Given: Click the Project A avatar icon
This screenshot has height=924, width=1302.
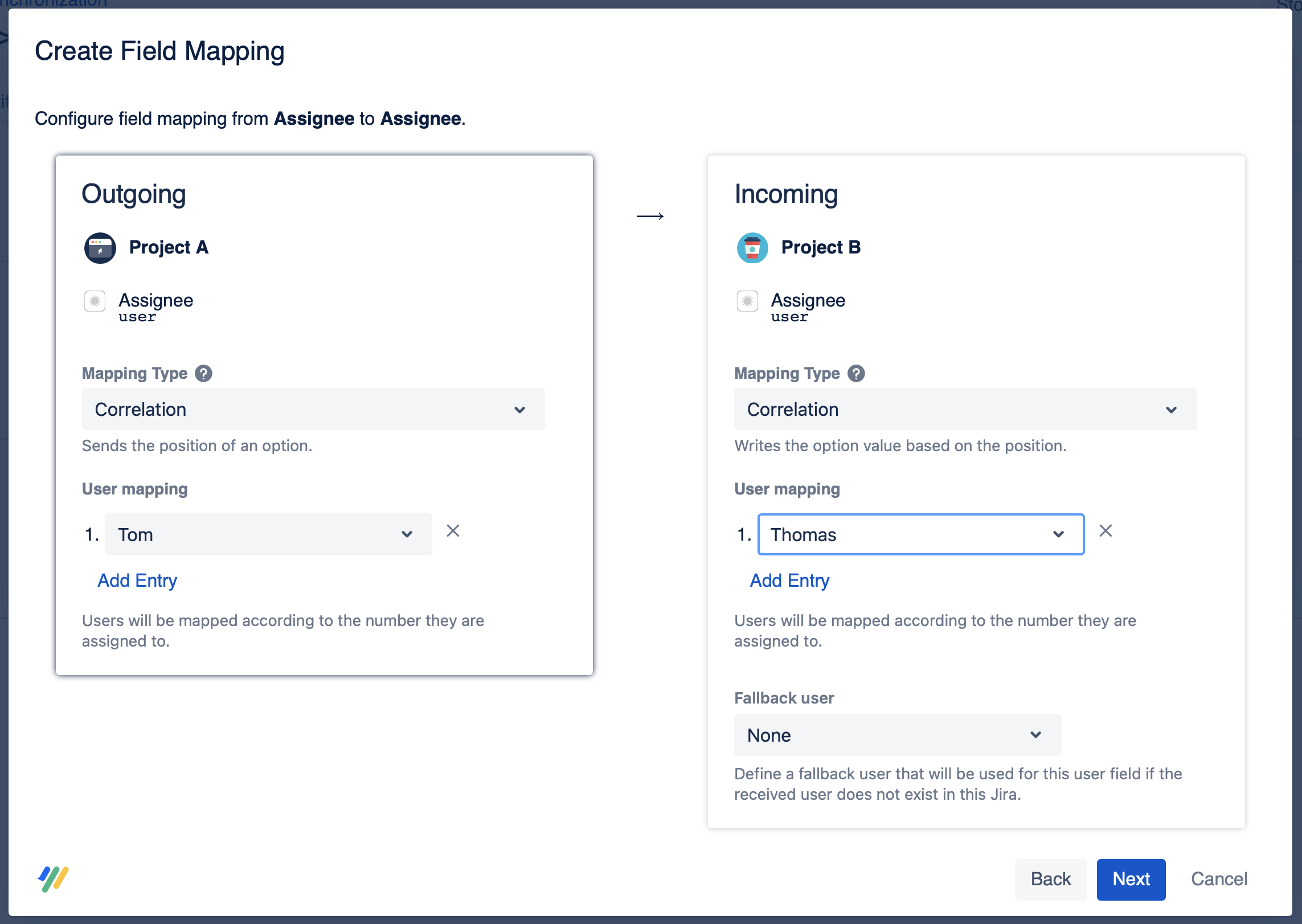Looking at the screenshot, I should [x=100, y=248].
